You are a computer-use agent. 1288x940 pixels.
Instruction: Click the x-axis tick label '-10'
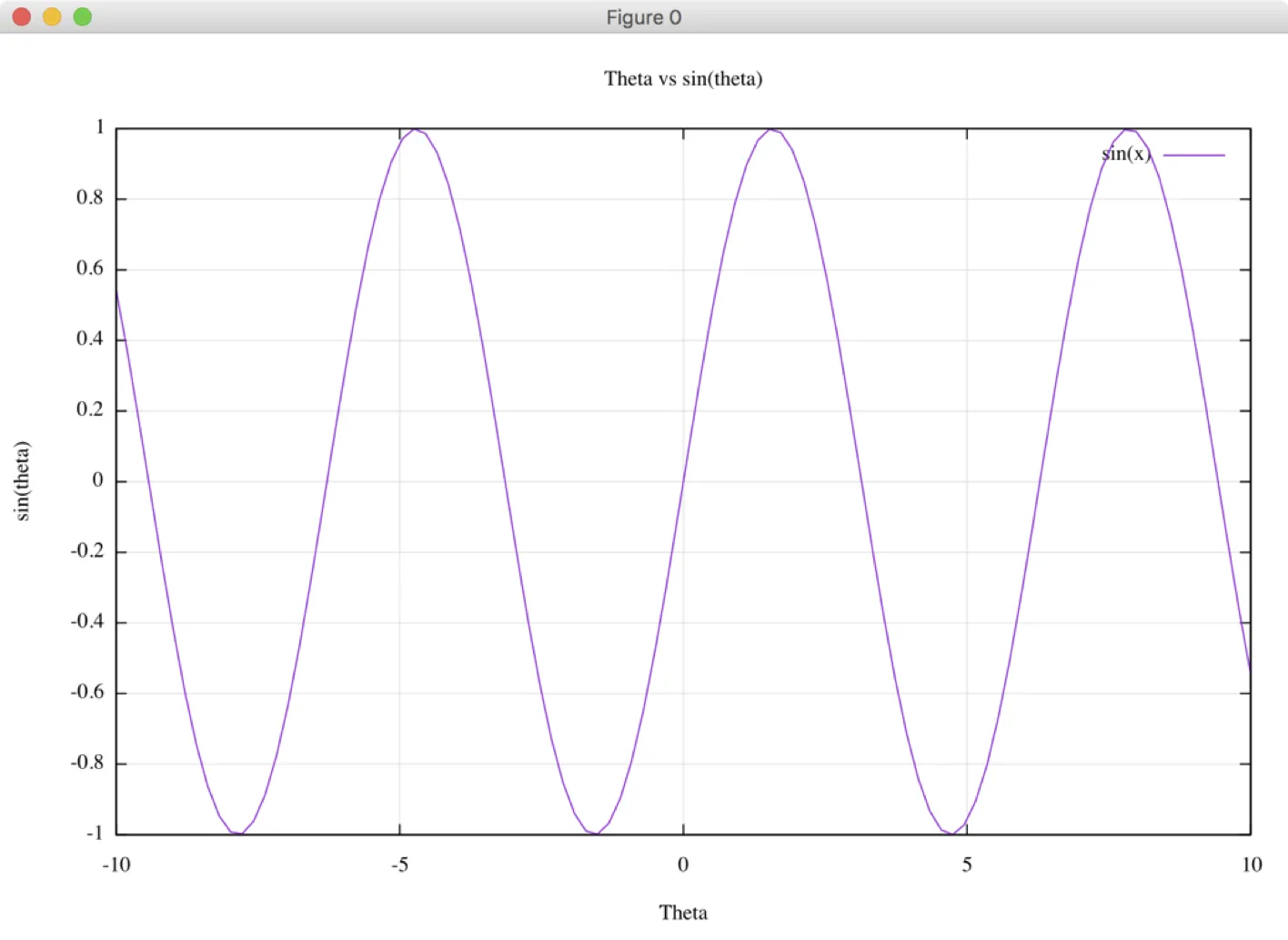coord(116,864)
